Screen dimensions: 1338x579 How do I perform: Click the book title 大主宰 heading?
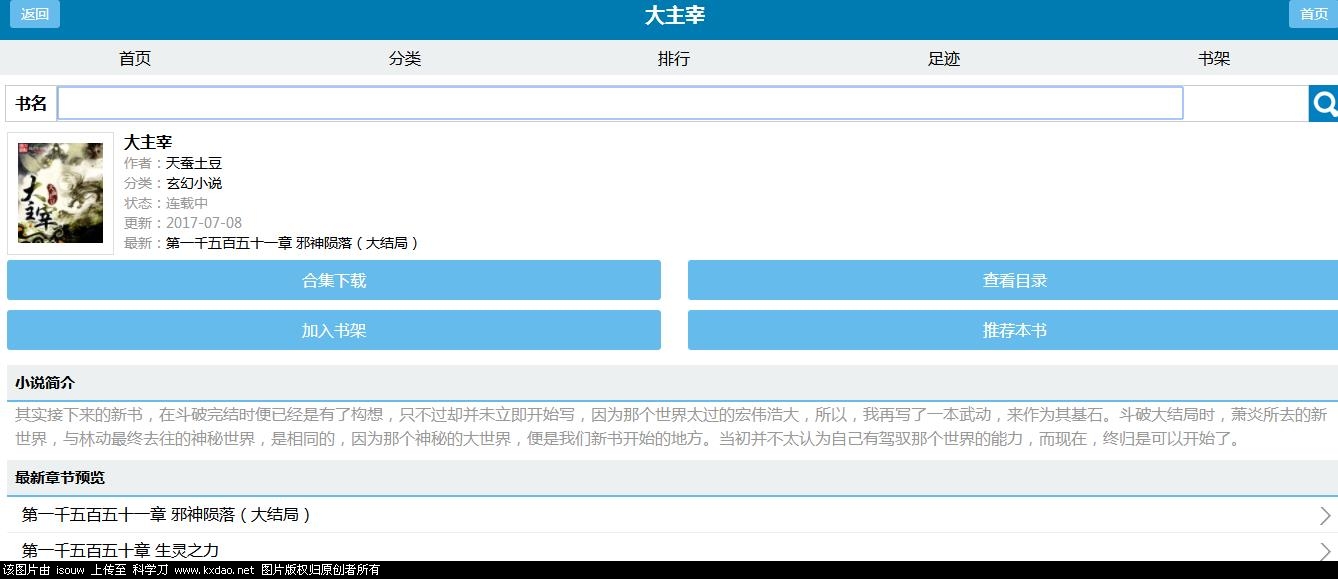coord(148,142)
